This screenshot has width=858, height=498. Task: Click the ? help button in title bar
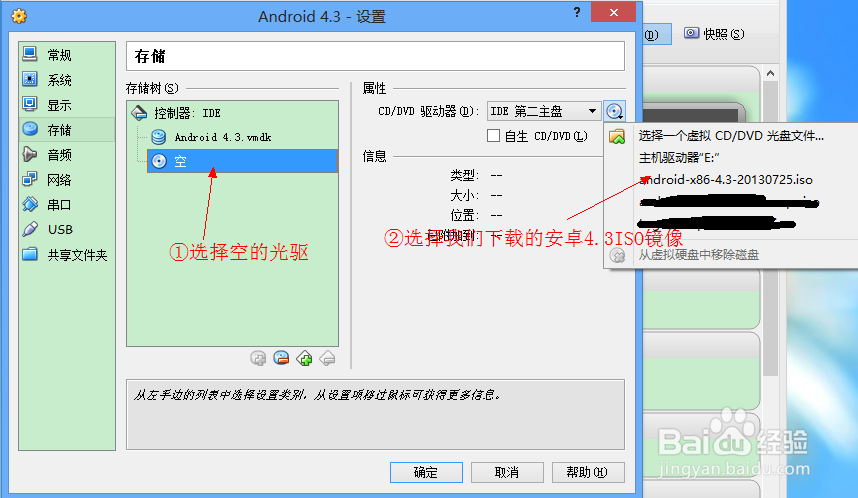coord(577,13)
